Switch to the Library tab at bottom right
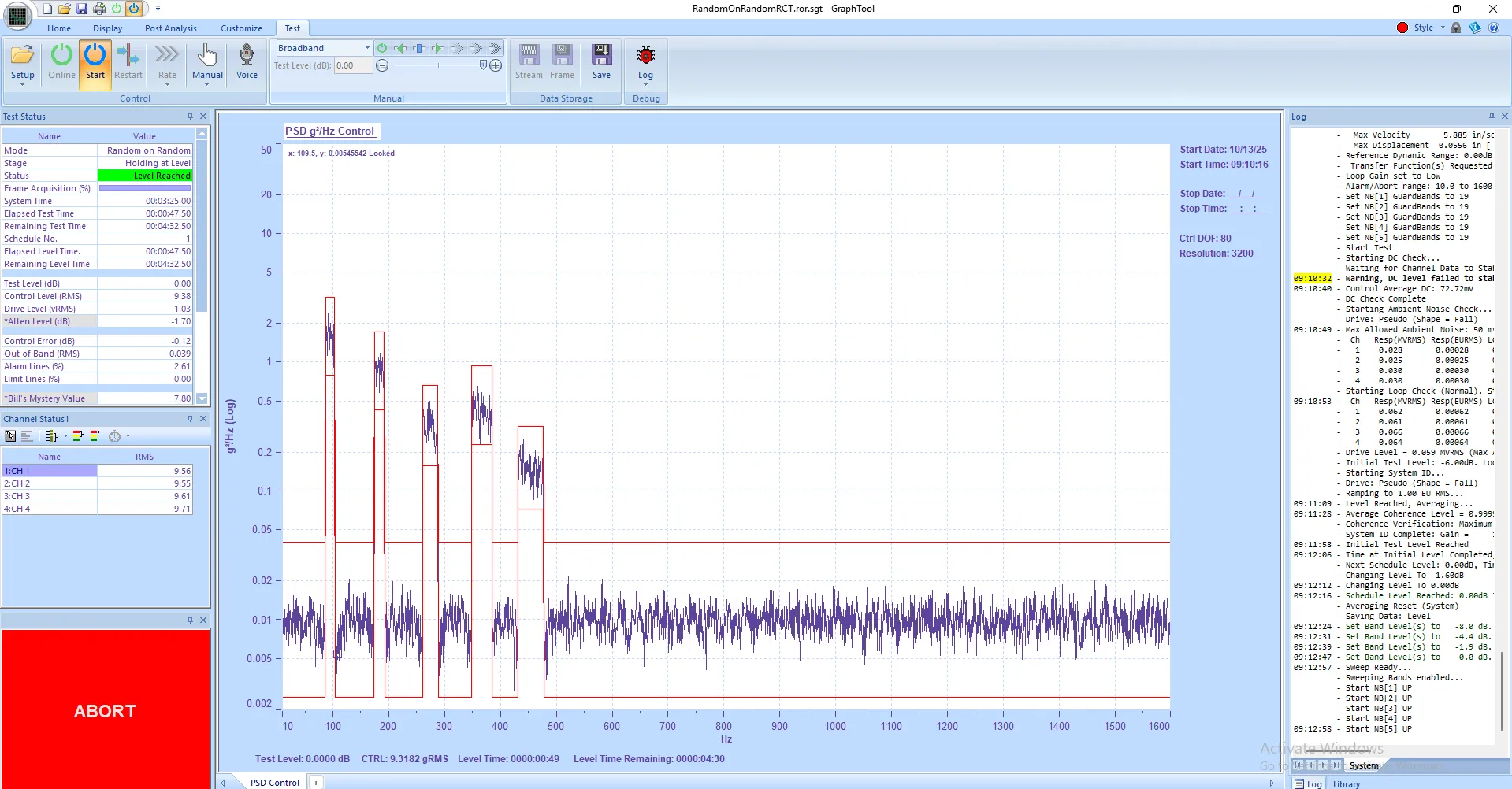The height and width of the screenshot is (789, 1512). [x=1346, y=783]
